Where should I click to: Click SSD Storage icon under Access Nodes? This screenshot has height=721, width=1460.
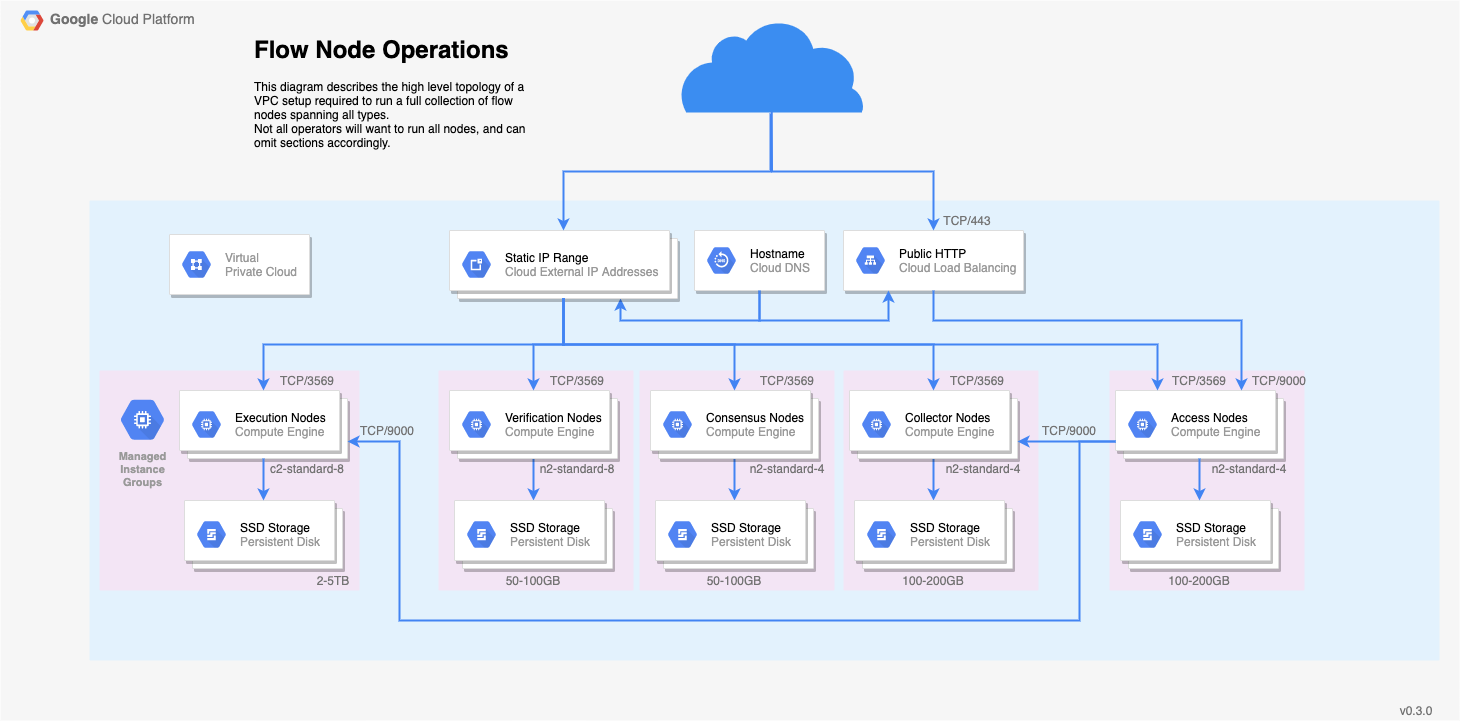(x=1147, y=535)
